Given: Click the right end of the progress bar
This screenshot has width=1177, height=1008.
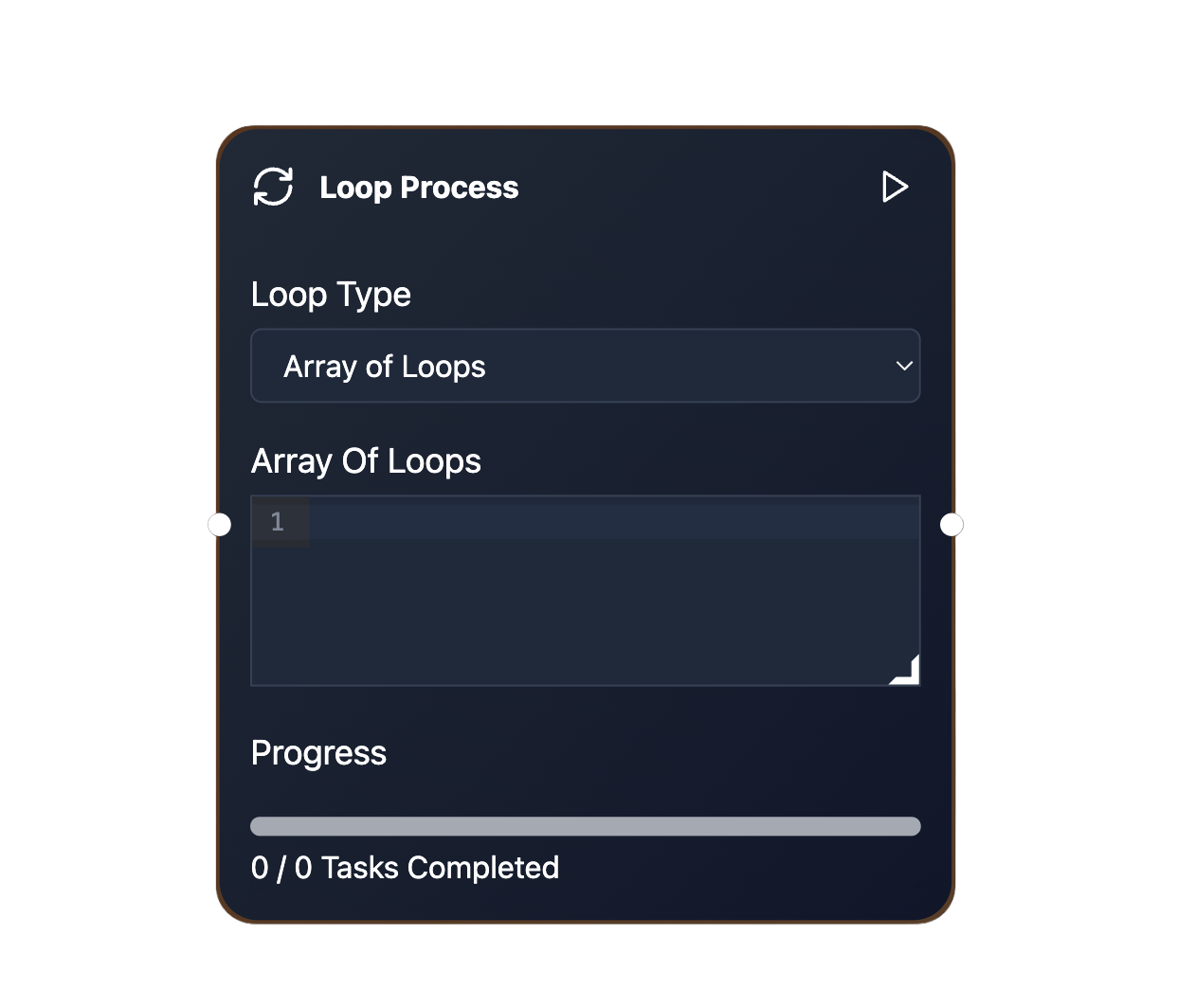Looking at the screenshot, I should pos(912,826).
